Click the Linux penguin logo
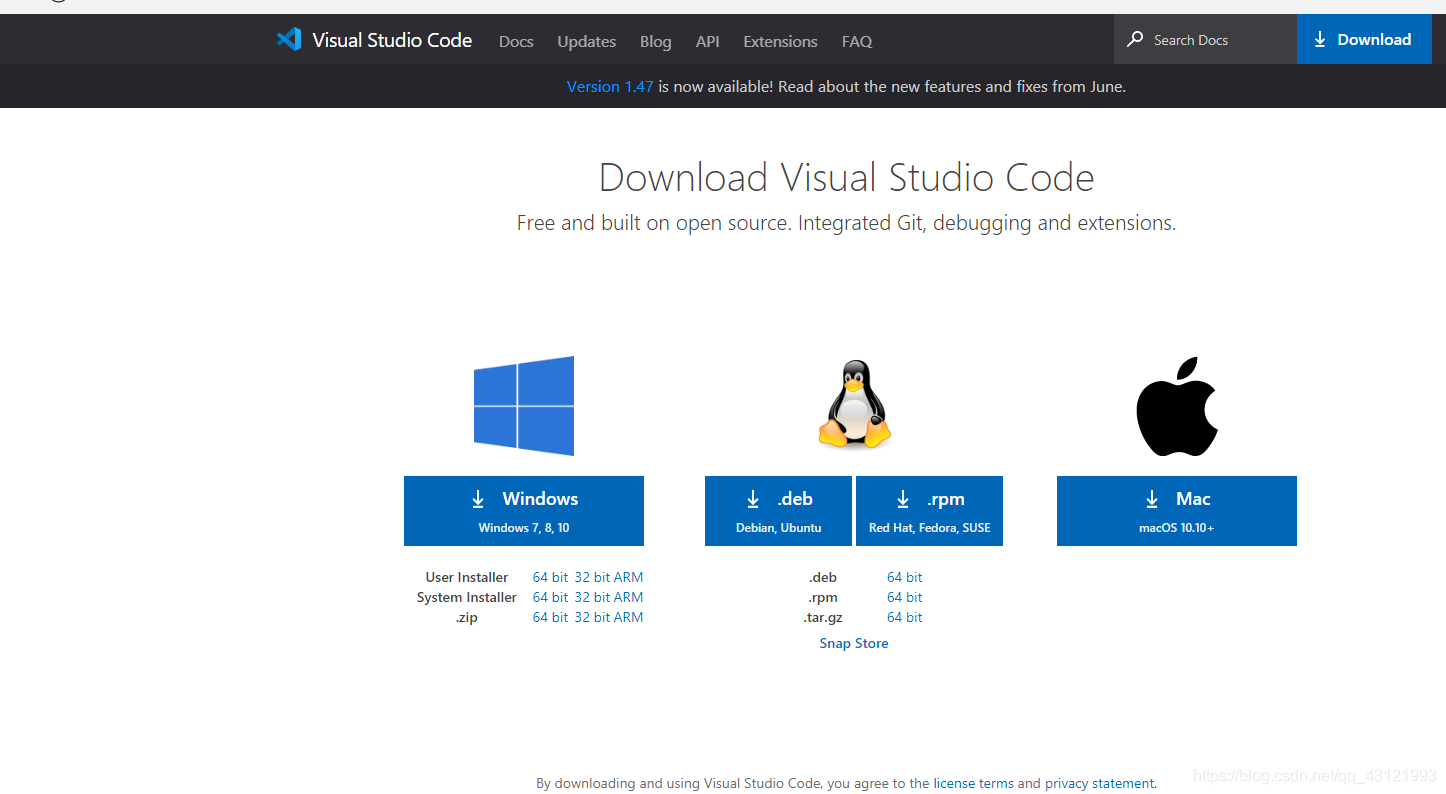 [x=854, y=403]
